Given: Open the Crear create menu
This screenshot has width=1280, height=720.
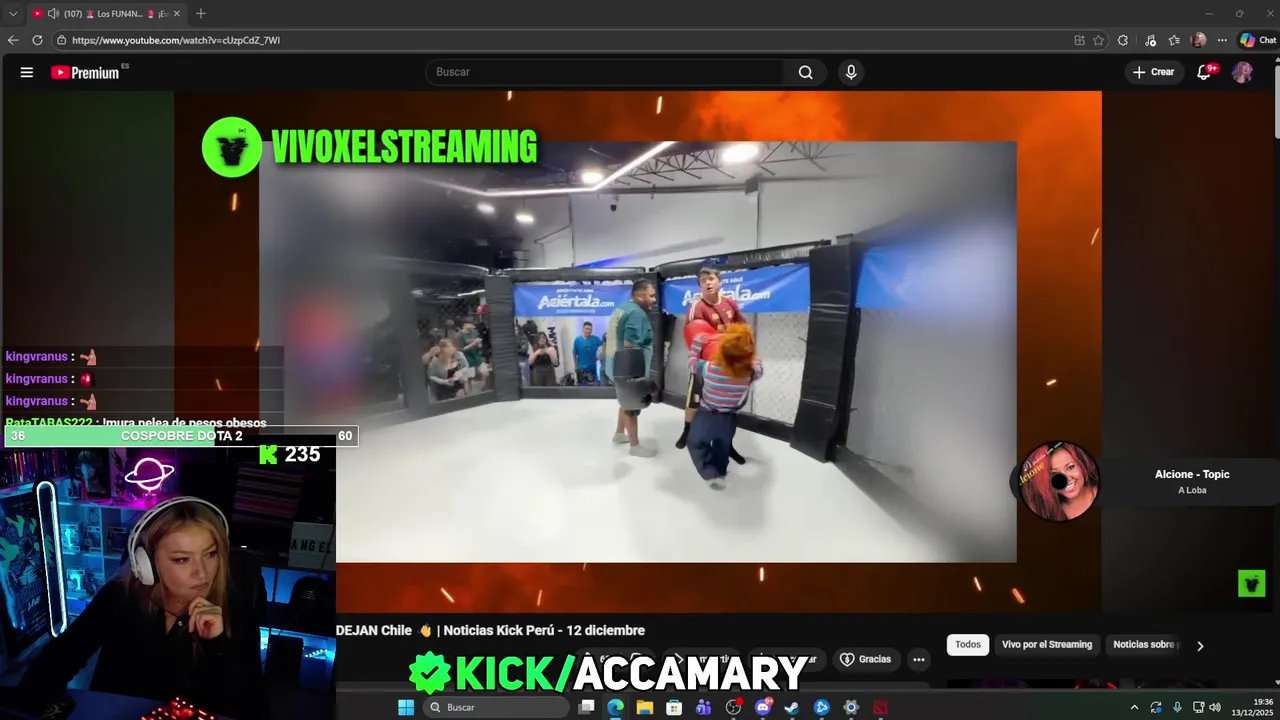Looking at the screenshot, I should pyautogui.click(x=1154, y=72).
